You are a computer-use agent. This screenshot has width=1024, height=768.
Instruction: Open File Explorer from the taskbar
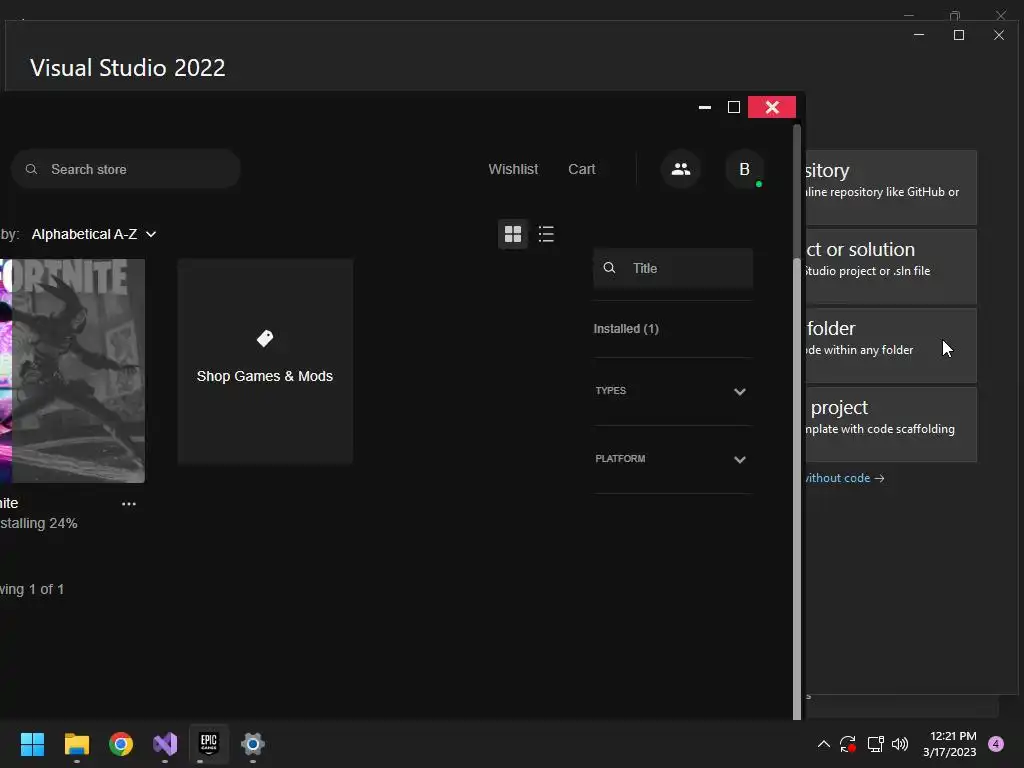(x=76, y=744)
